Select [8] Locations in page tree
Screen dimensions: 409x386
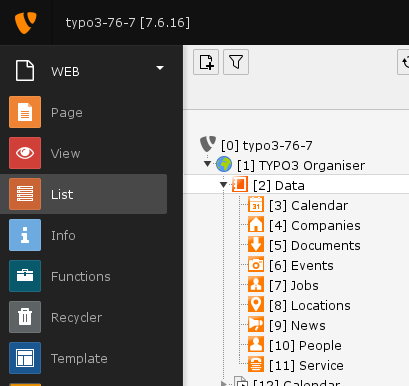(x=310, y=305)
